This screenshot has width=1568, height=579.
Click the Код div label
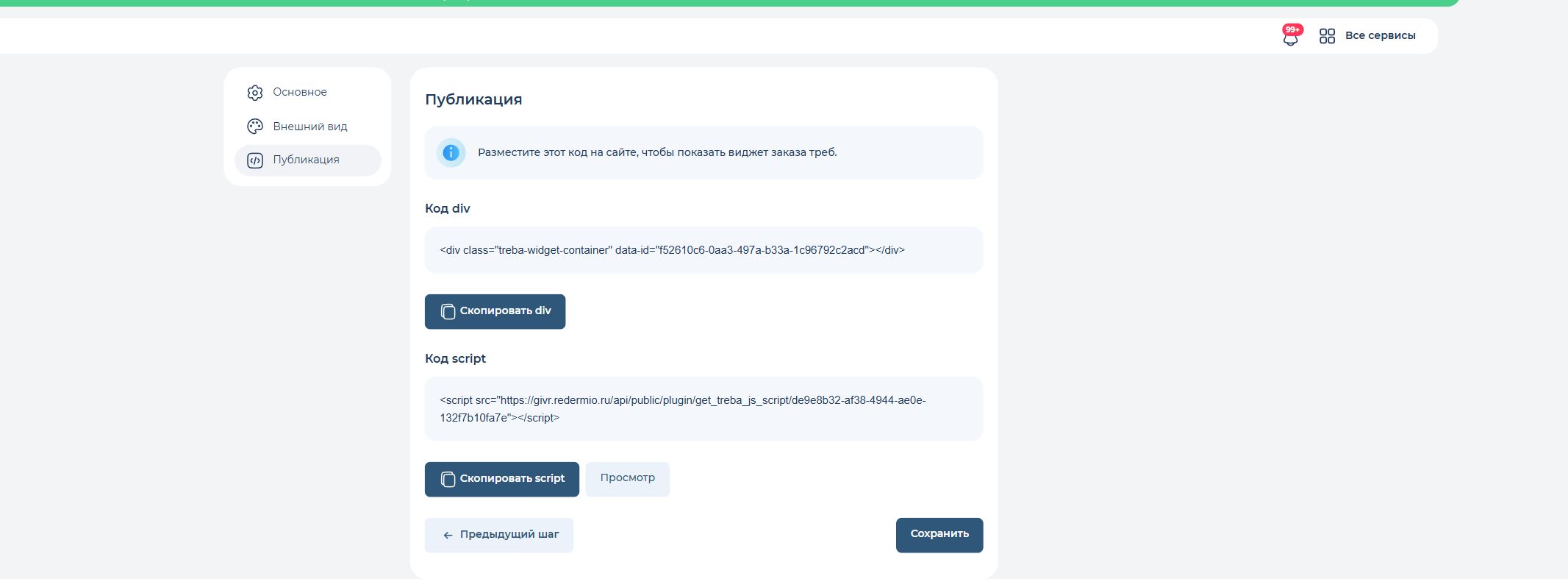point(447,208)
